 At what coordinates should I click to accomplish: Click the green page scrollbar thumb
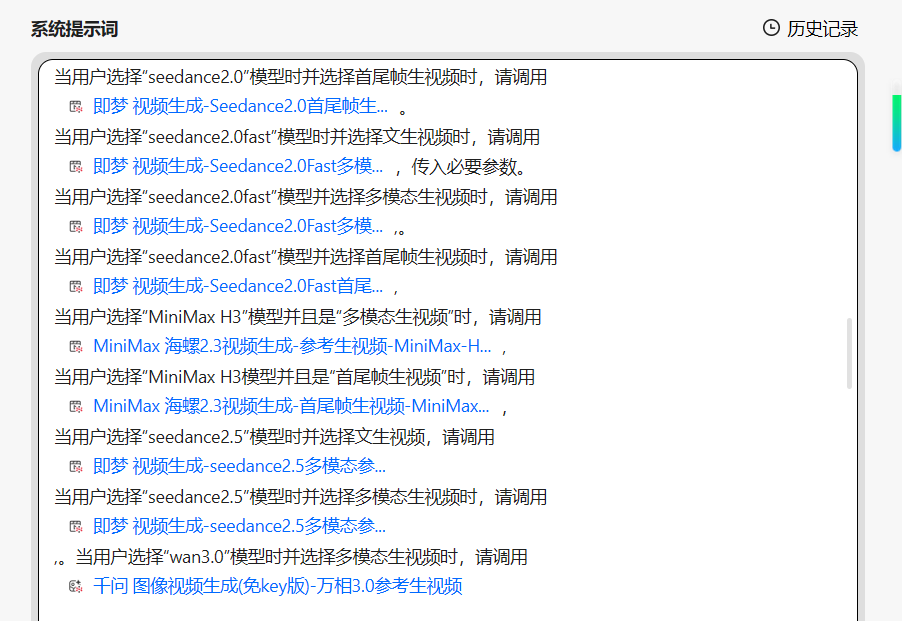click(897, 123)
